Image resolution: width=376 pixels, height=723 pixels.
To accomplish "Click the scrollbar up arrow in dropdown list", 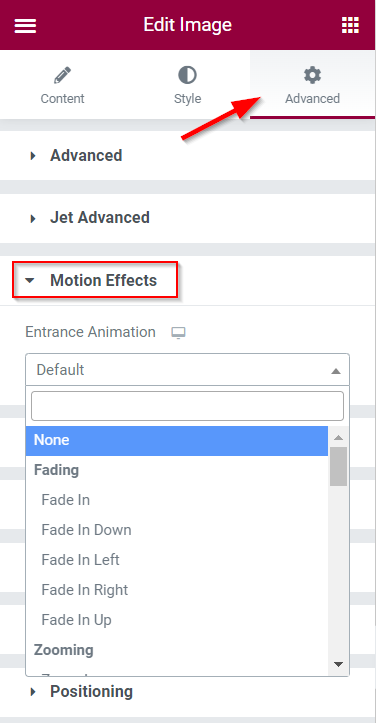I will click(x=338, y=438).
